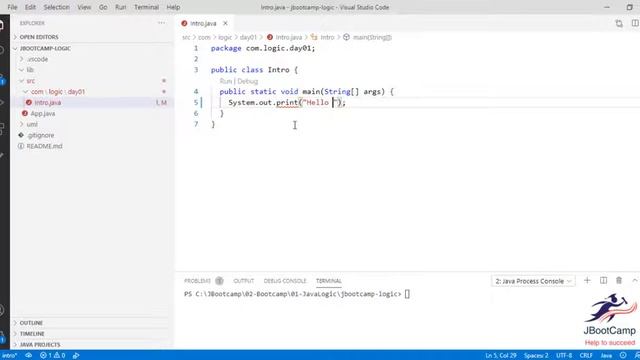
Task: Open the File menu
Action: (12, 7)
